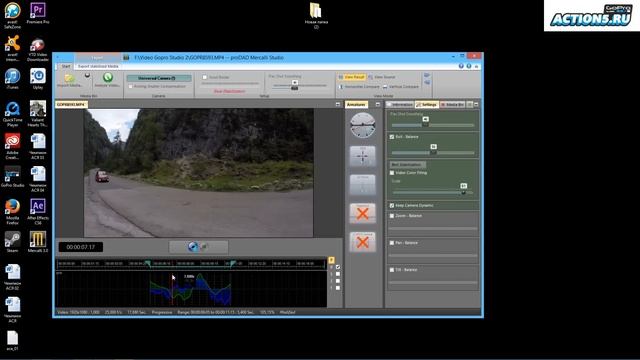Toggle the Keep Camera Dynamic checkbox
This screenshot has width=640, height=360.
click(392, 205)
